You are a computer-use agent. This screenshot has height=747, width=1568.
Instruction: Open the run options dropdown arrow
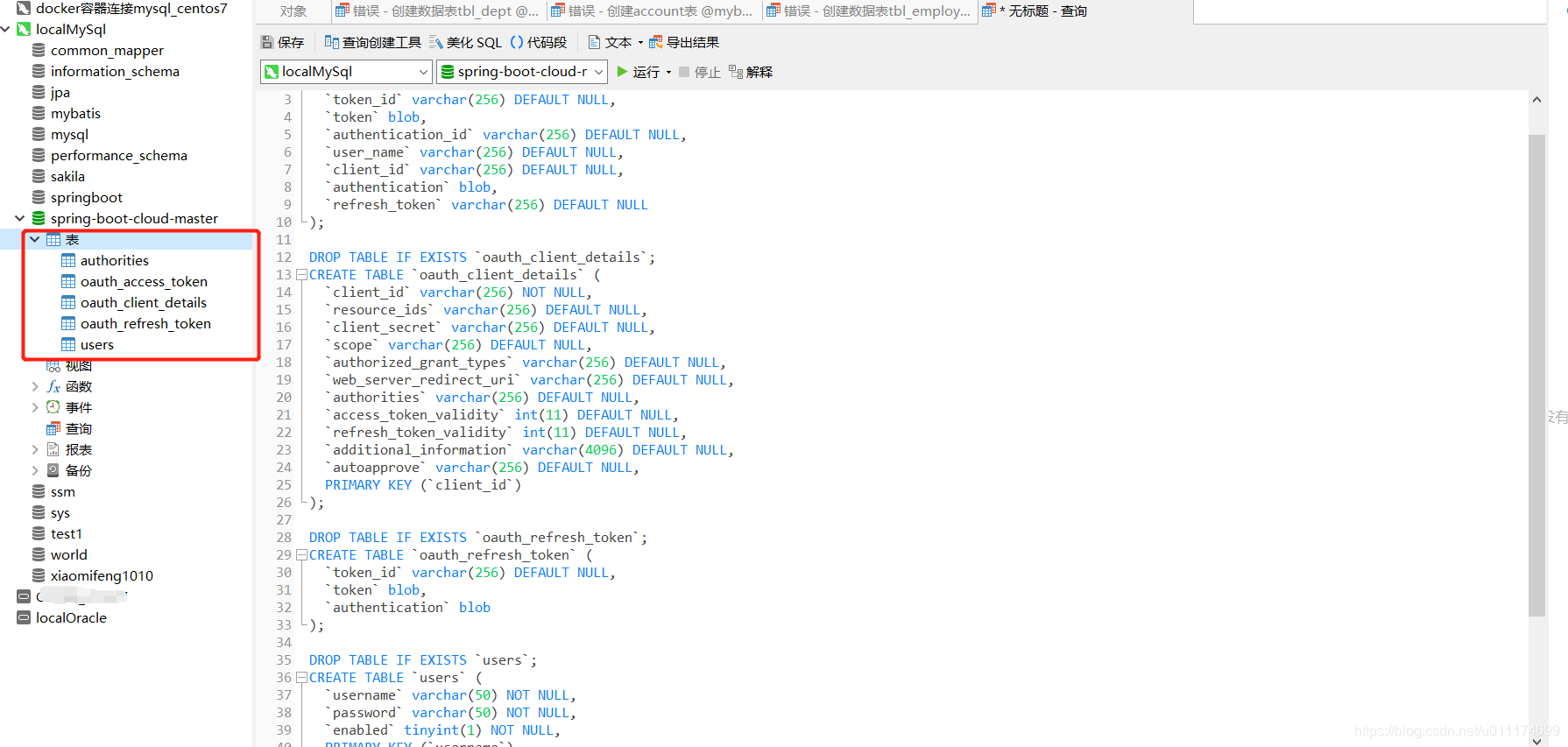click(669, 73)
